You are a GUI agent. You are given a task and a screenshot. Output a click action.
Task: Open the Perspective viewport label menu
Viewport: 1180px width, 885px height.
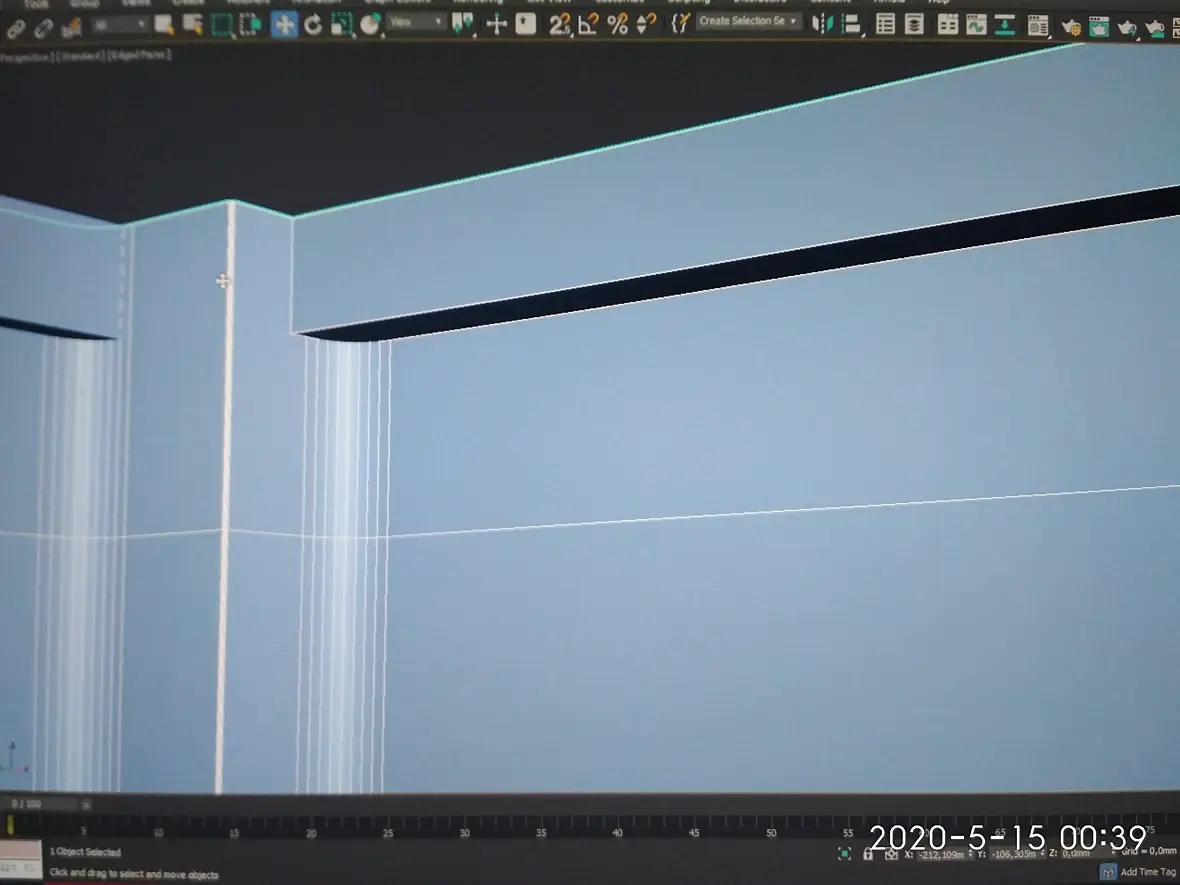(x=26, y=57)
